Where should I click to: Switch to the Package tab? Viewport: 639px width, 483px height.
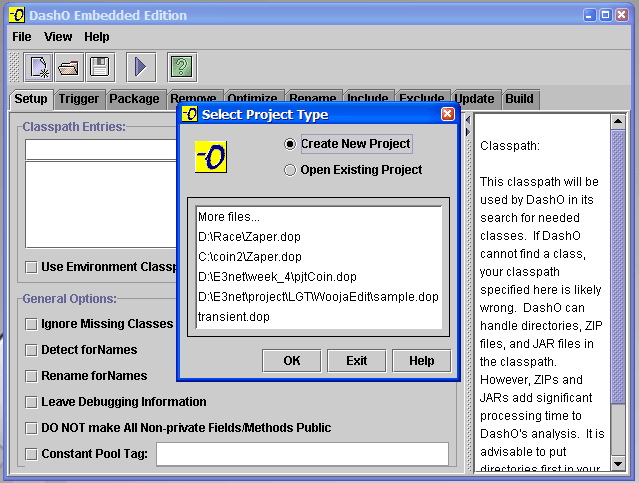coord(134,99)
